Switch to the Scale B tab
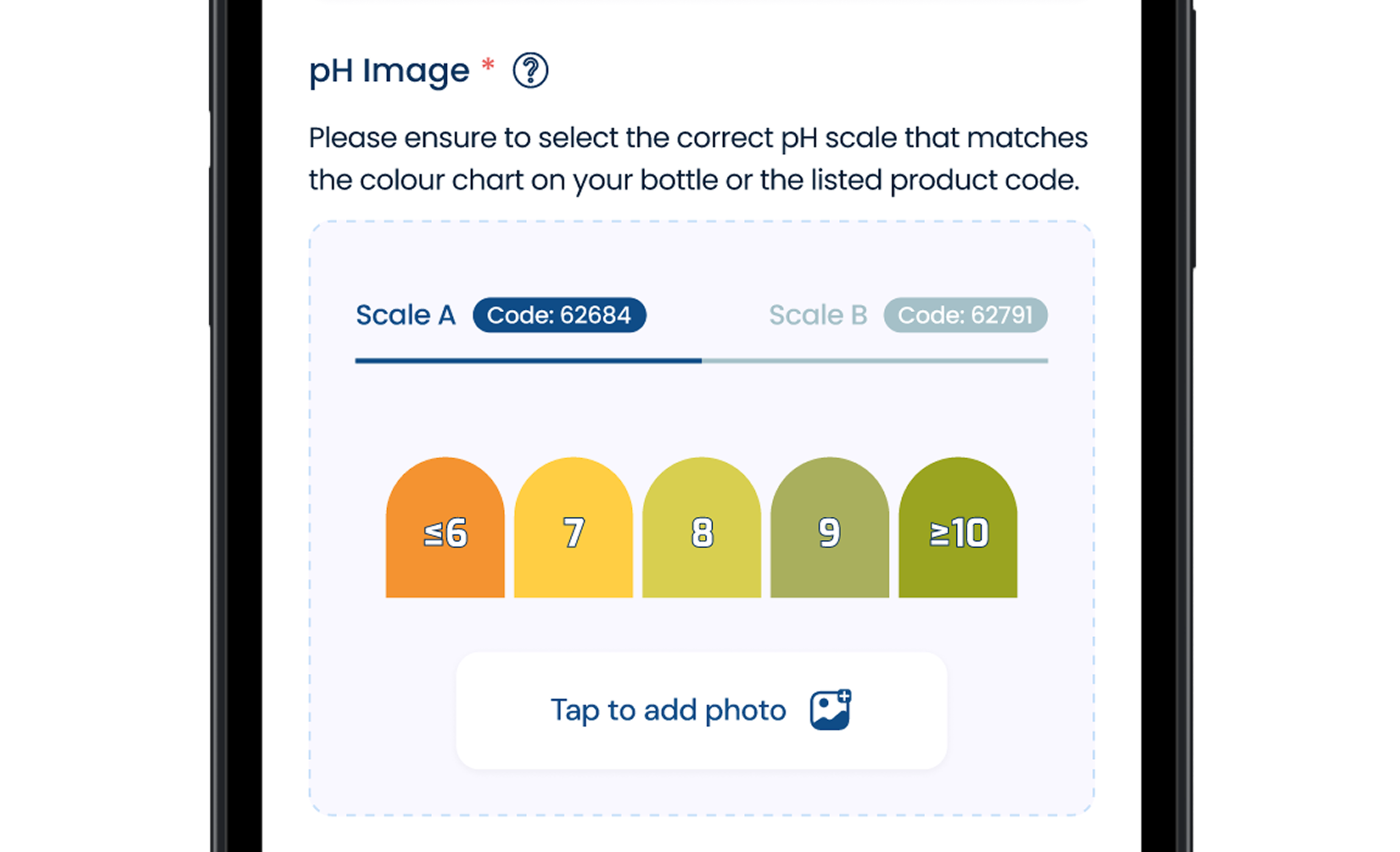The width and height of the screenshot is (1400, 852). point(817,315)
